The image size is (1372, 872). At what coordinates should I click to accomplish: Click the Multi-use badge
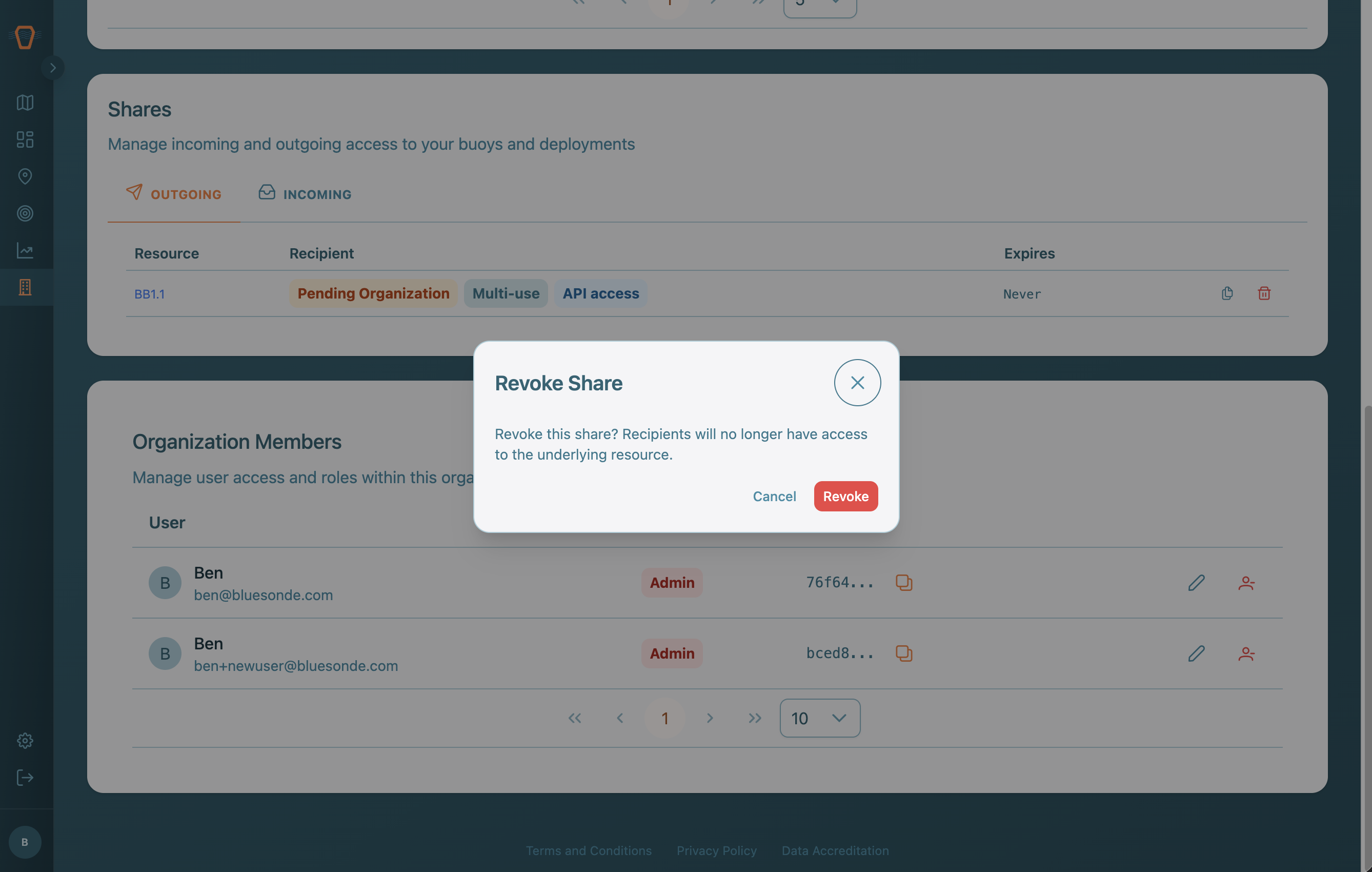tap(506, 293)
